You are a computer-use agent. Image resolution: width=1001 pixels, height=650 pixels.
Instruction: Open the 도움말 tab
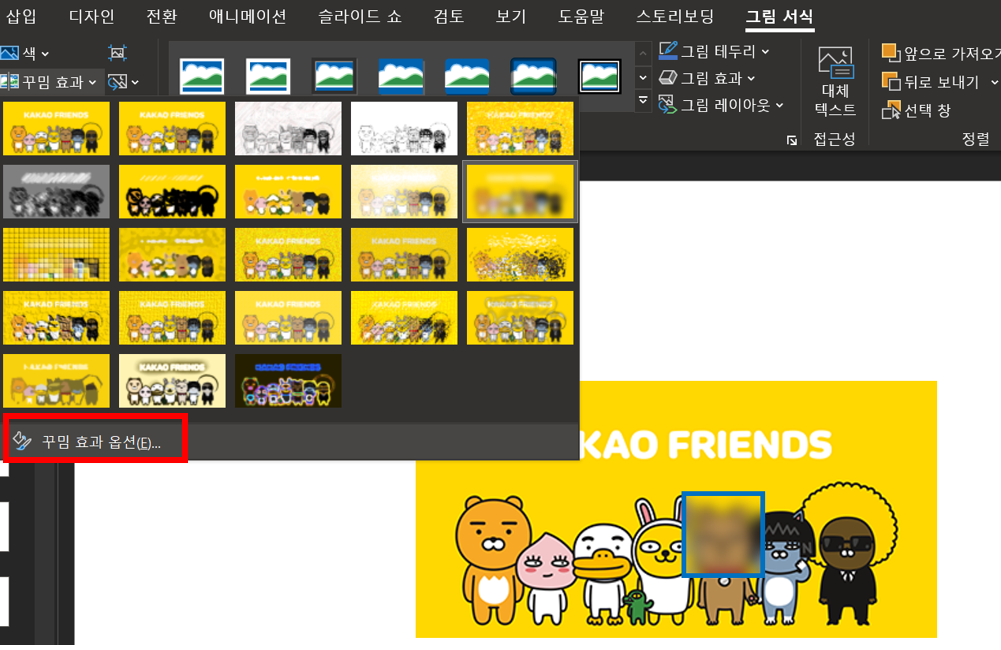coord(581,17)
